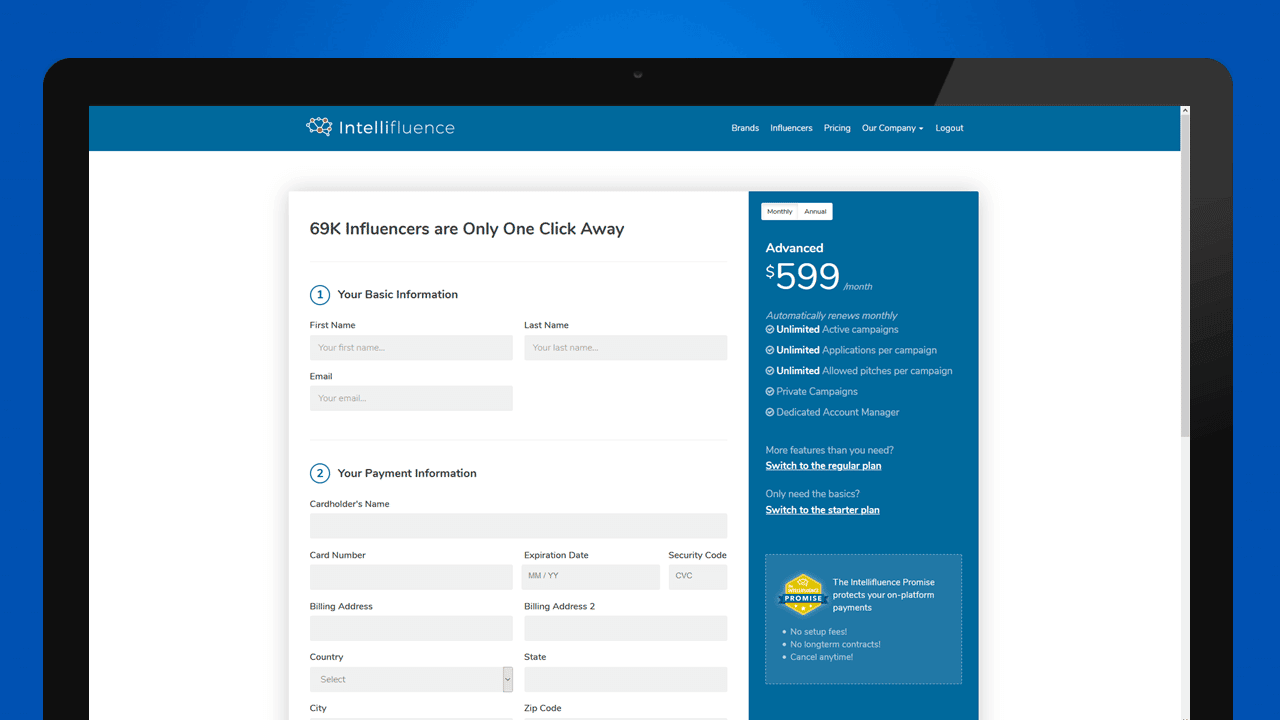Click the checkmark icon beside Dedicated Account Manager

[x=770, y=412]
